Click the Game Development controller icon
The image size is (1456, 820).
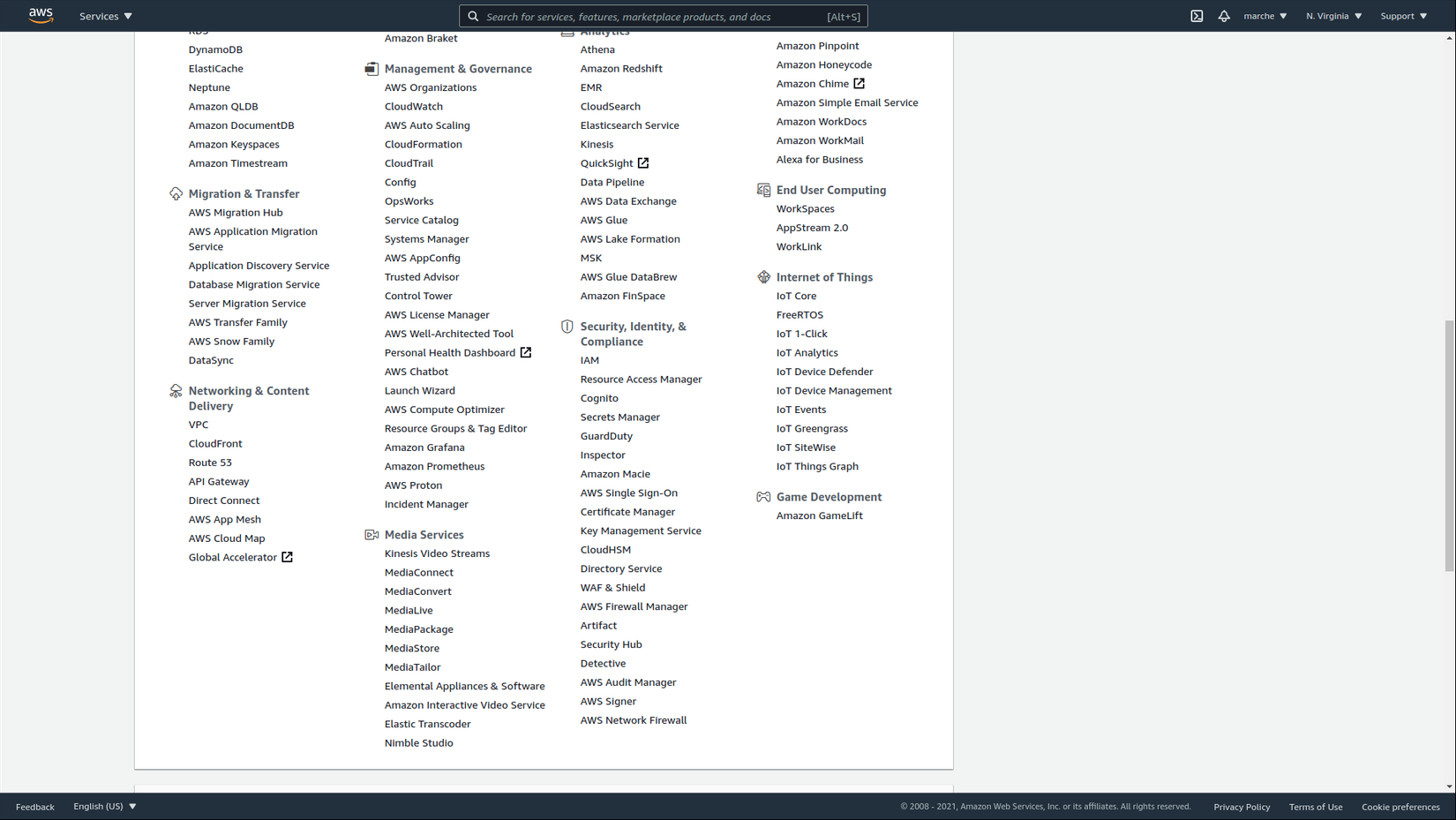[x=763, y=497]
